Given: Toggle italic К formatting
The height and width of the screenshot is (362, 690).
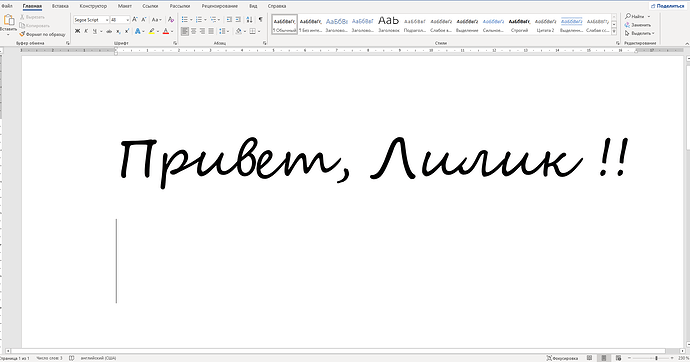Looking at the screenshot, I should (x=86, y=31).
